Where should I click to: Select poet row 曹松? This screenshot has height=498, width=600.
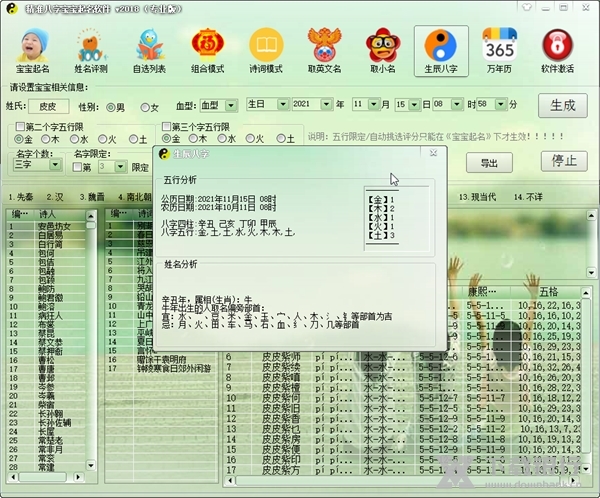[46, 360]
